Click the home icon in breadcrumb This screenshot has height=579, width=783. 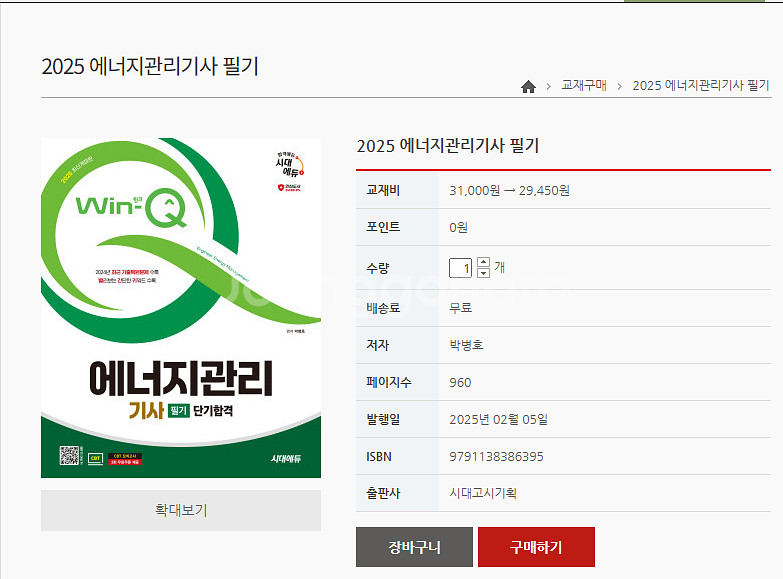[x=528, y=86]
